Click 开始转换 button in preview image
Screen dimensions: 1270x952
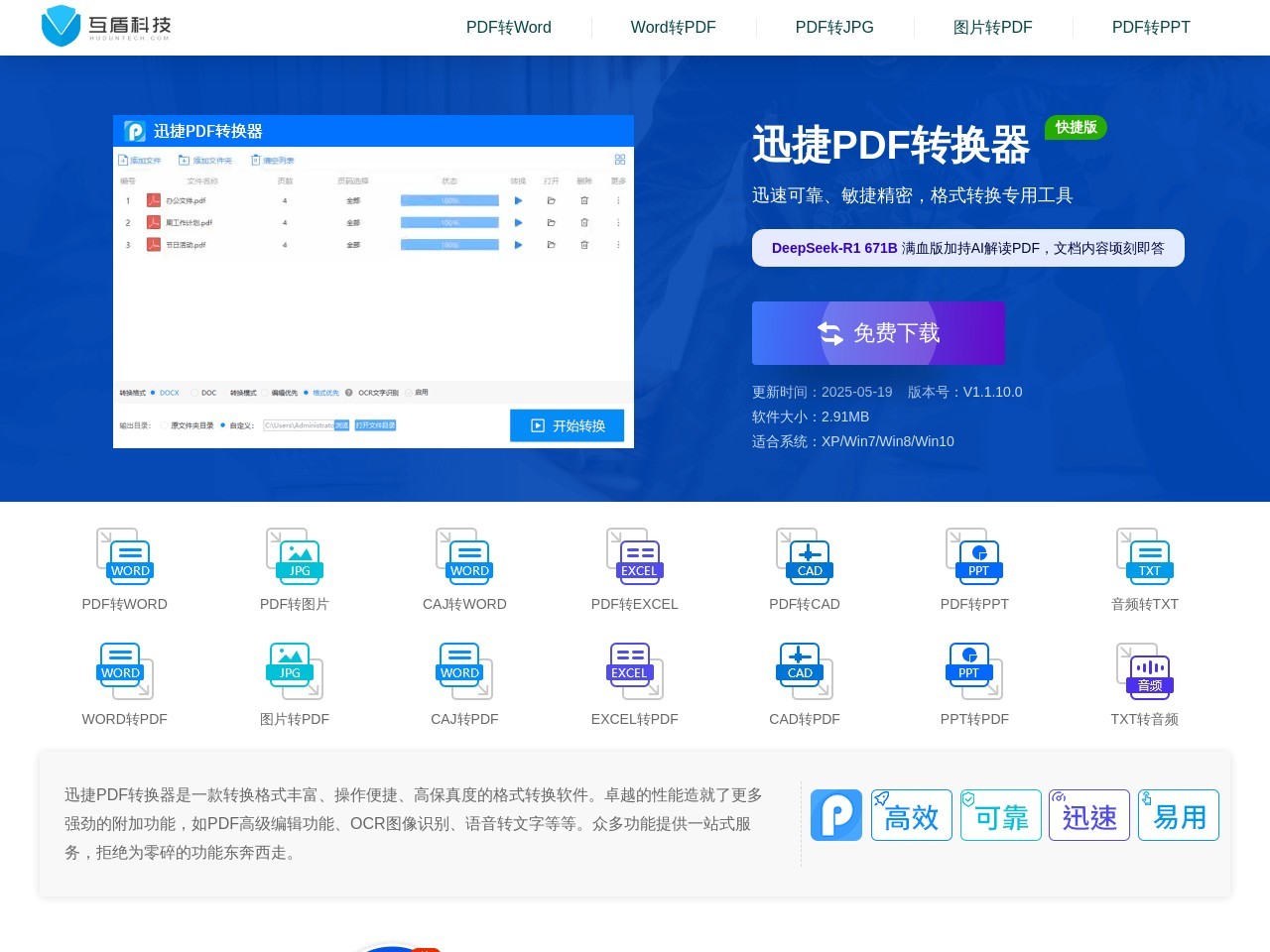click(x=567, y=425)
